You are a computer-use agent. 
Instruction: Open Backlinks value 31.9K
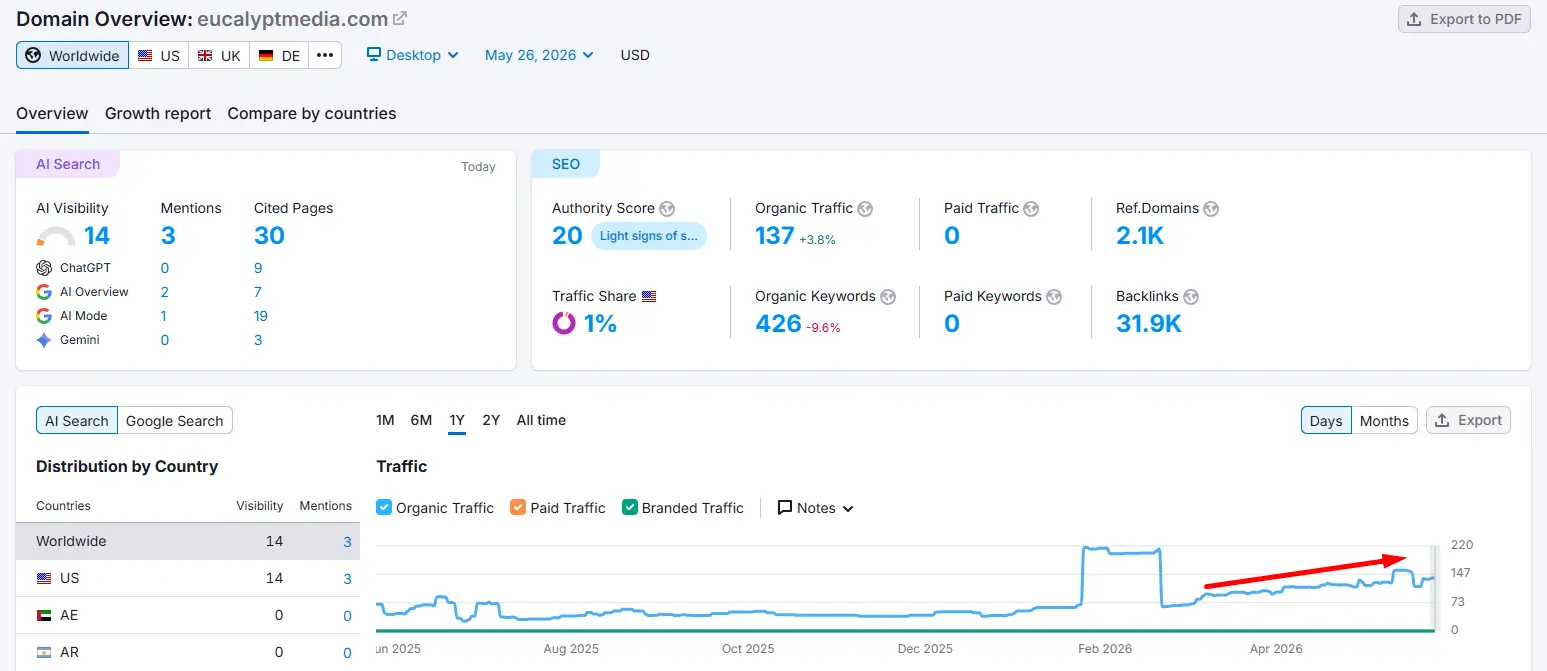1149,323
